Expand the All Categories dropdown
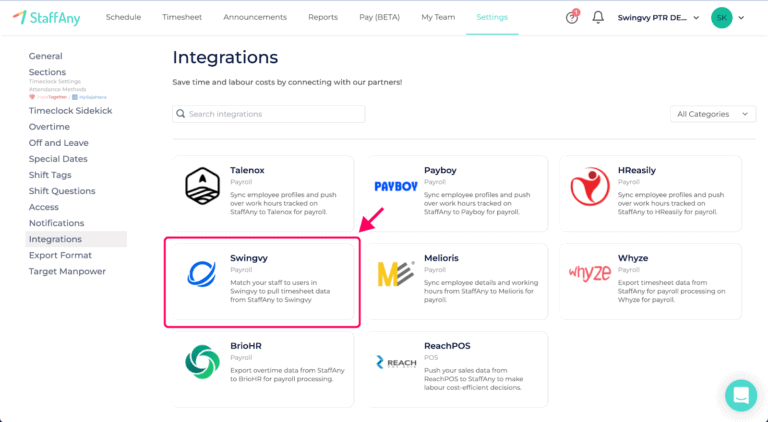This screenshot has width=768, height=422. (713, 114)
